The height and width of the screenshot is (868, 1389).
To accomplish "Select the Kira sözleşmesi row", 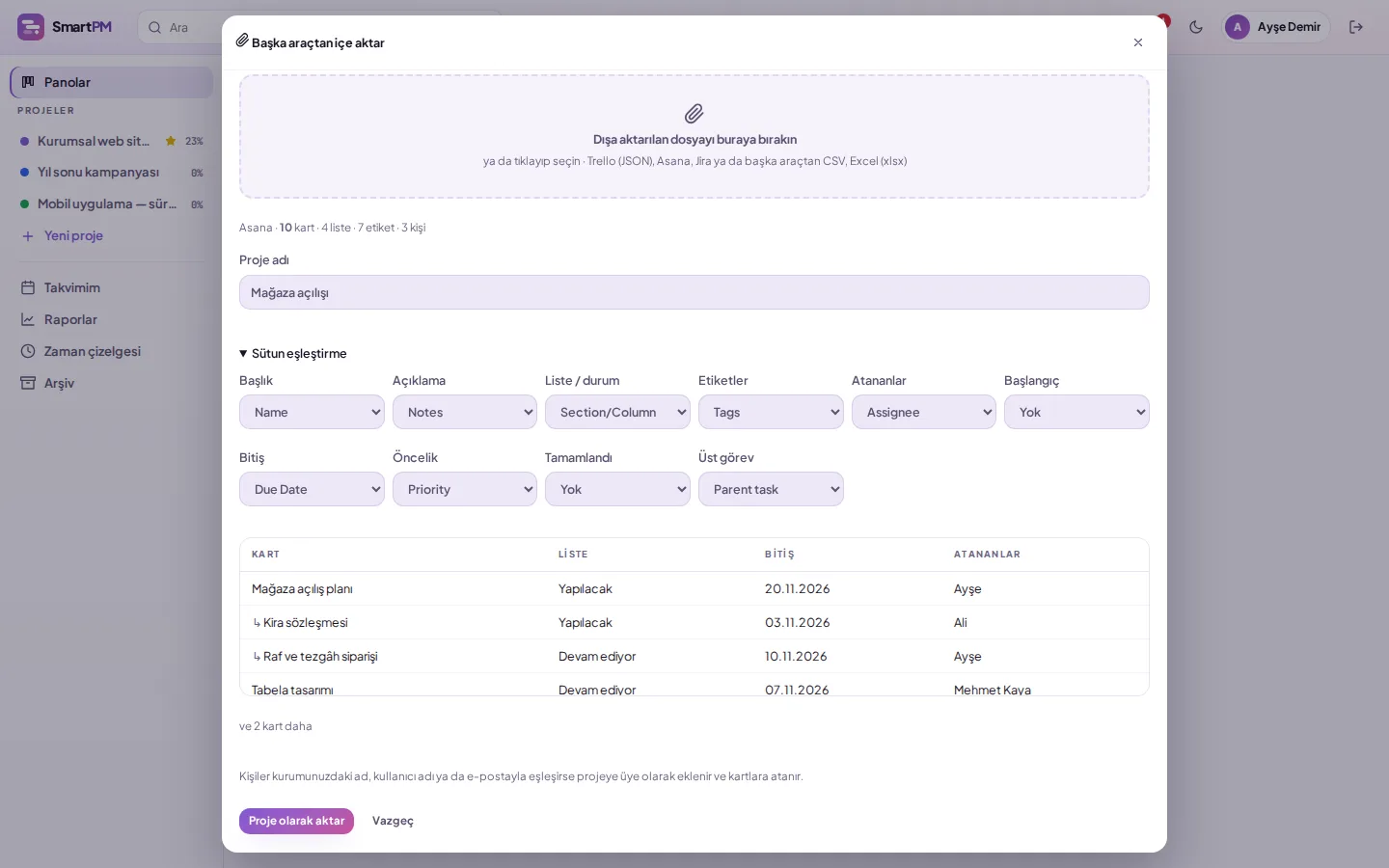I will tap(694, 622).
